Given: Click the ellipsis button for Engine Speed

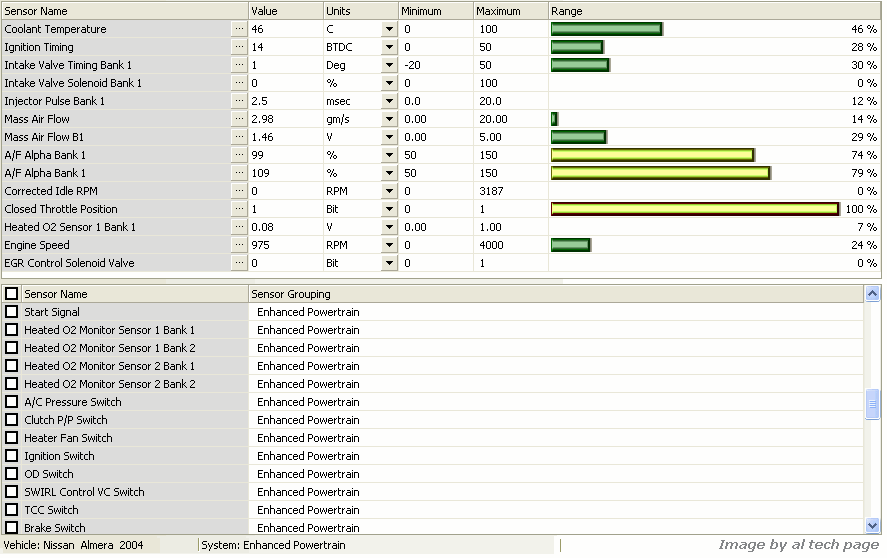Looking at the screenshot, I should (x=238, y=245).
